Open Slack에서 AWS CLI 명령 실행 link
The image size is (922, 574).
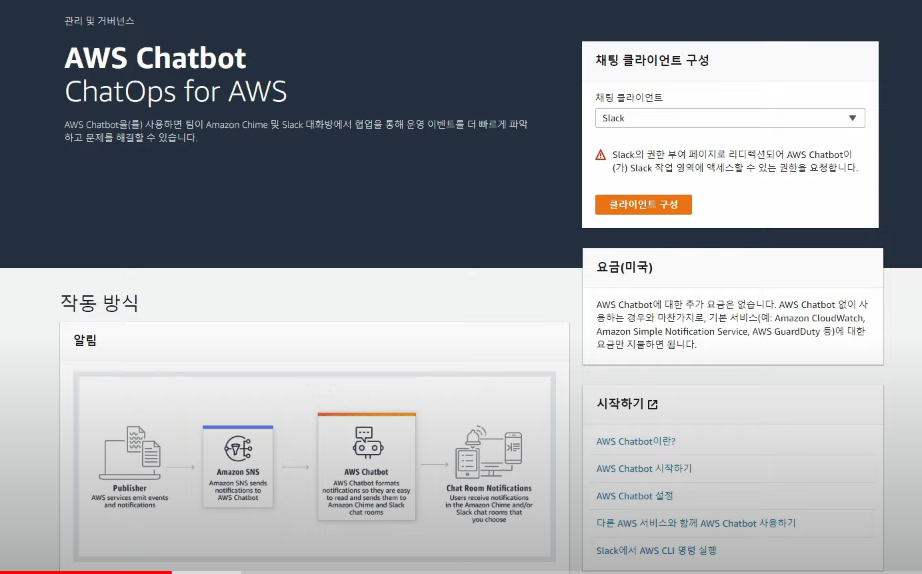pyautogui.click(x=656, y=550)
